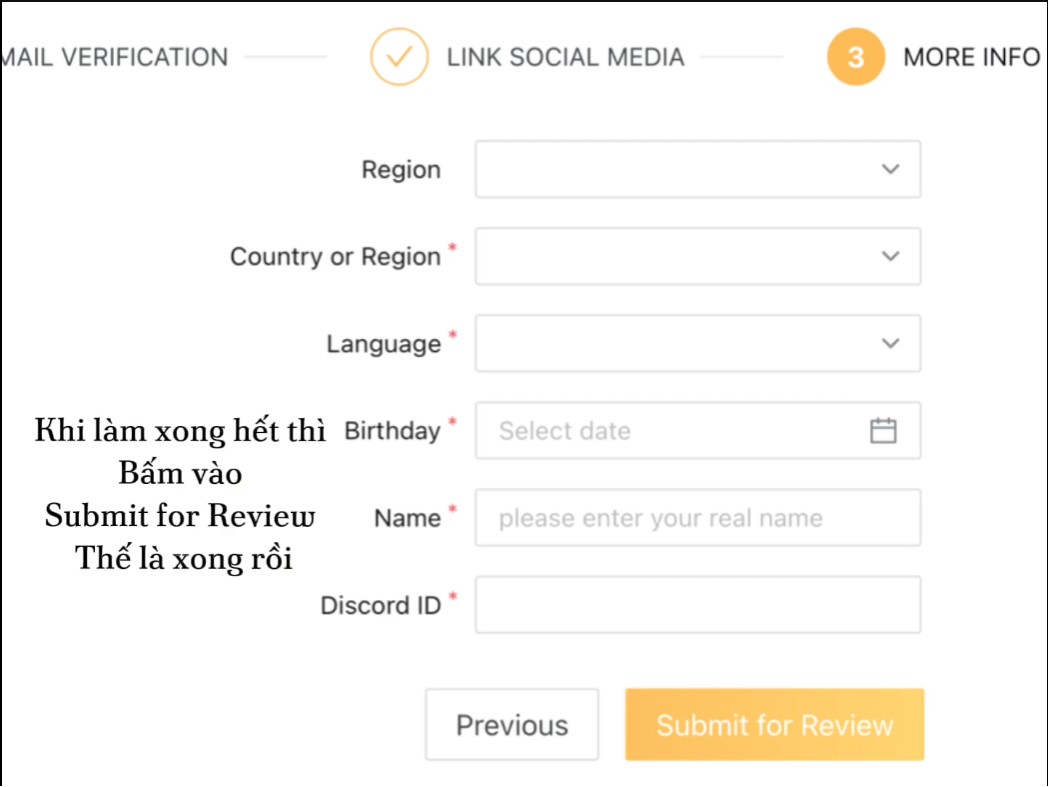Screen dimensions: 1048x787
Task: Click the Birthday field label
Action: [392, 431]
